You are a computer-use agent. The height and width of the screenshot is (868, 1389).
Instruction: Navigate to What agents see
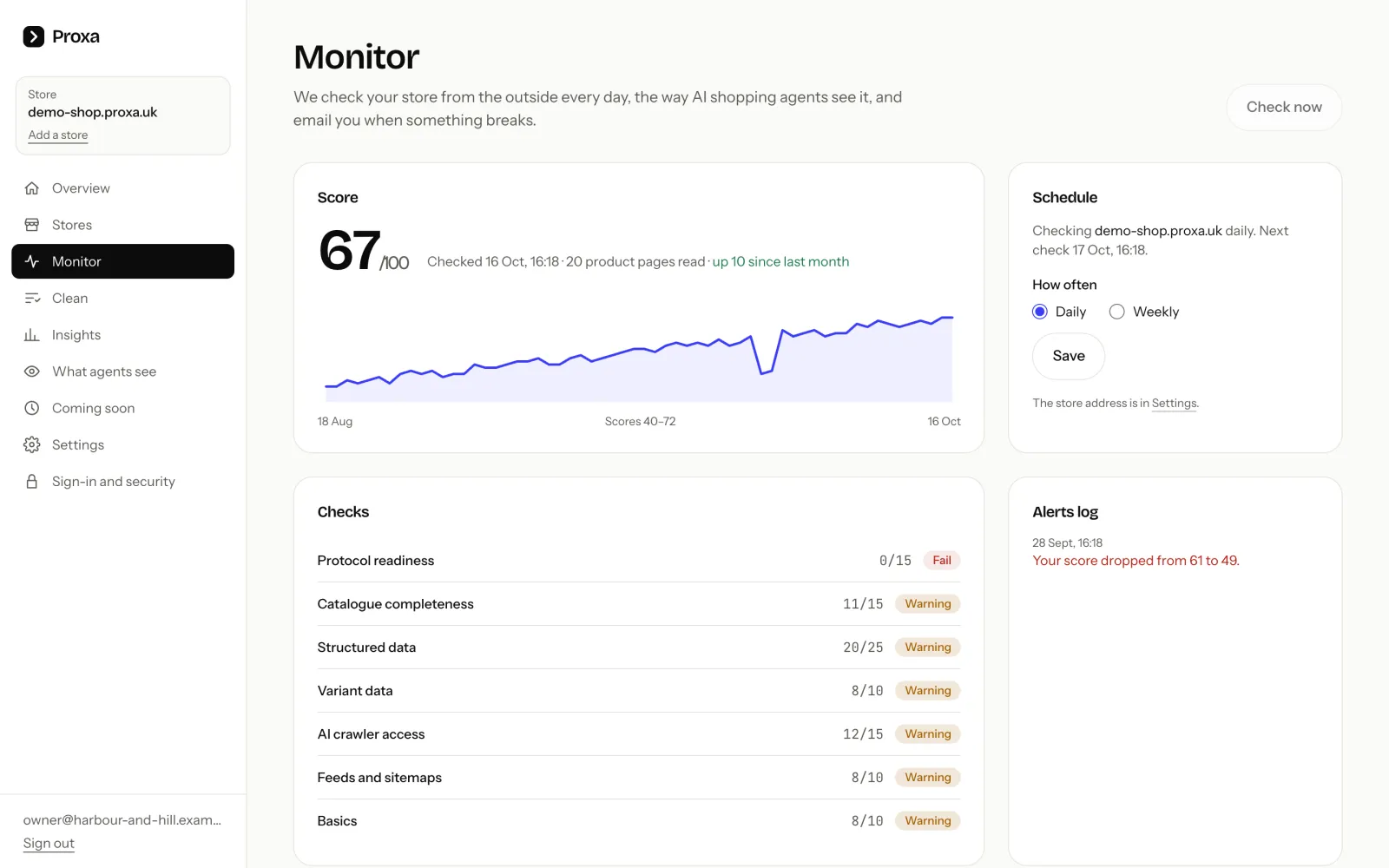tap(122, 372)
